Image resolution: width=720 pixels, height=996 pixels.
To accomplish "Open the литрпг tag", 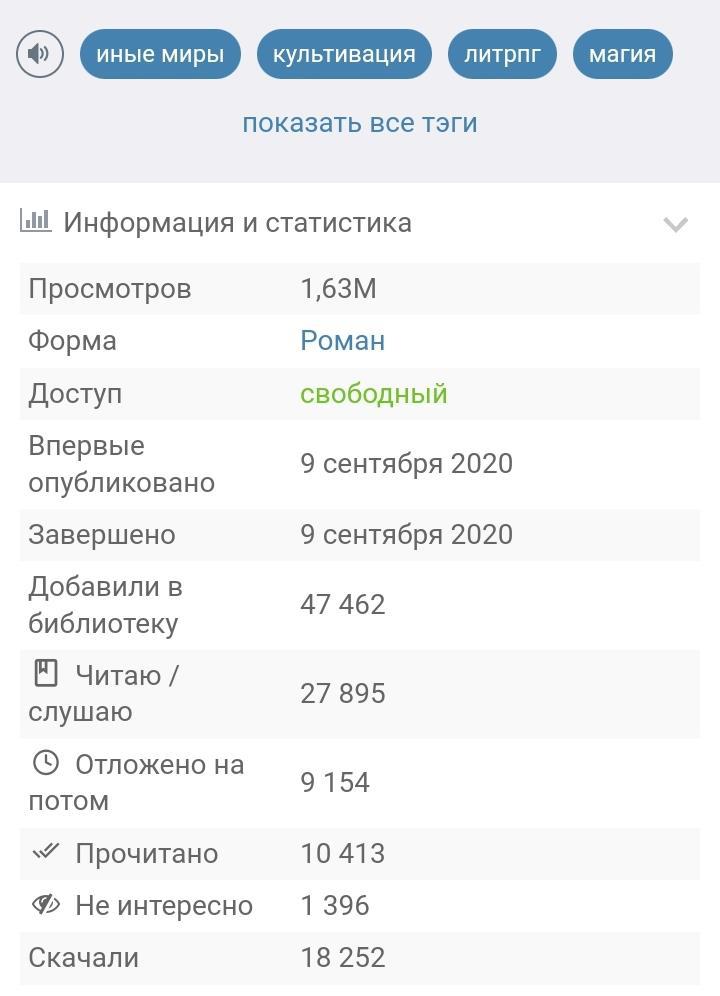I will click(502, 54).
